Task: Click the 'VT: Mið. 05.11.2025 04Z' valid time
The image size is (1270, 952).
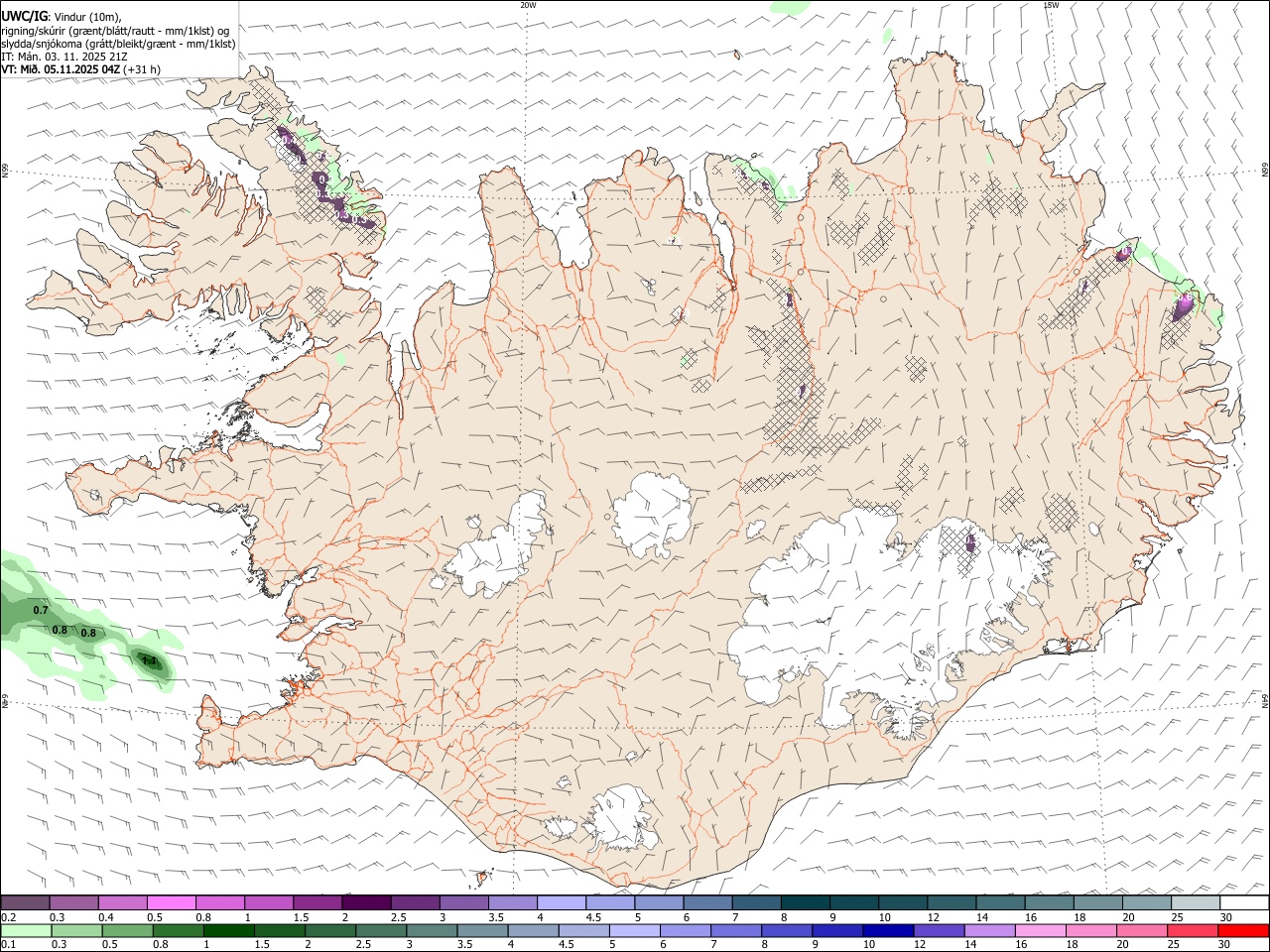Action: (x=62, y=69)
